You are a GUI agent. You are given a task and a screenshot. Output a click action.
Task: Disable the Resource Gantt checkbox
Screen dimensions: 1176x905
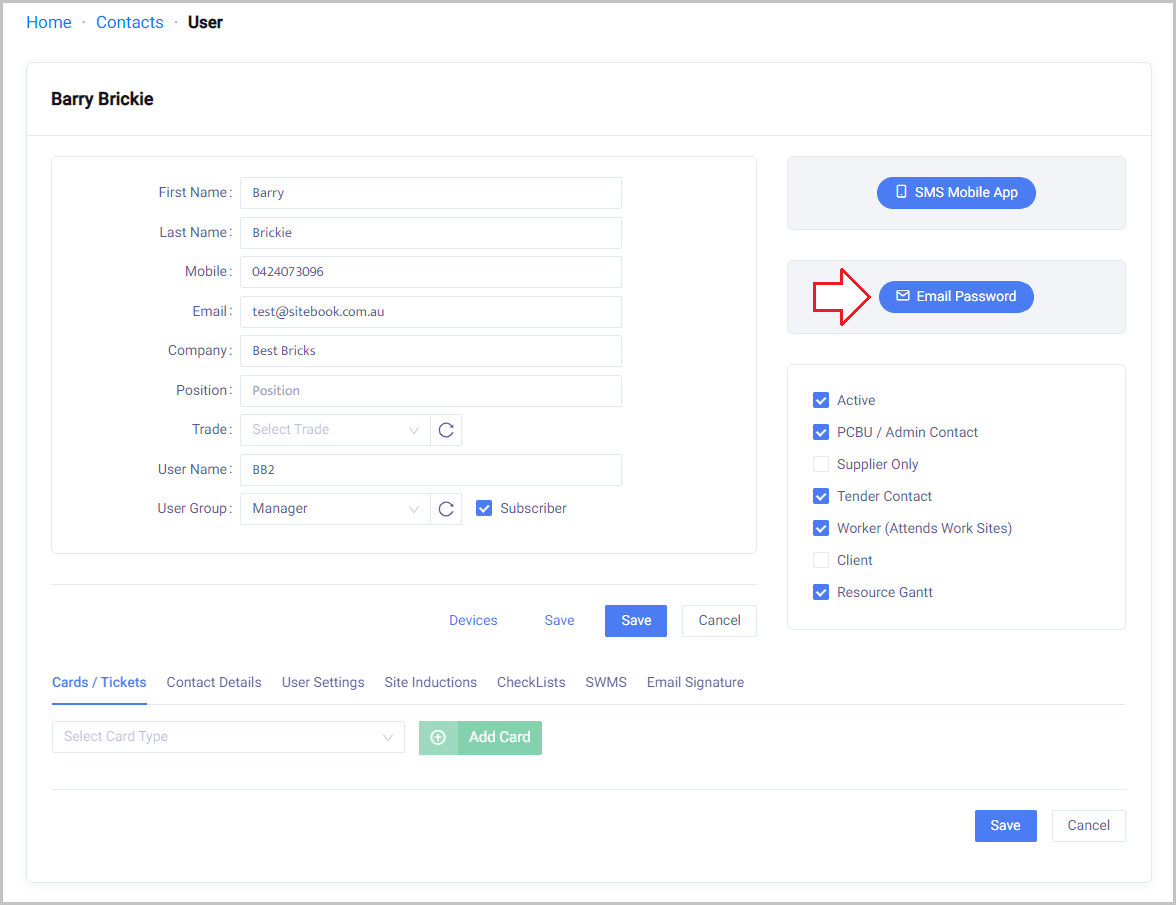click(821, 592)
